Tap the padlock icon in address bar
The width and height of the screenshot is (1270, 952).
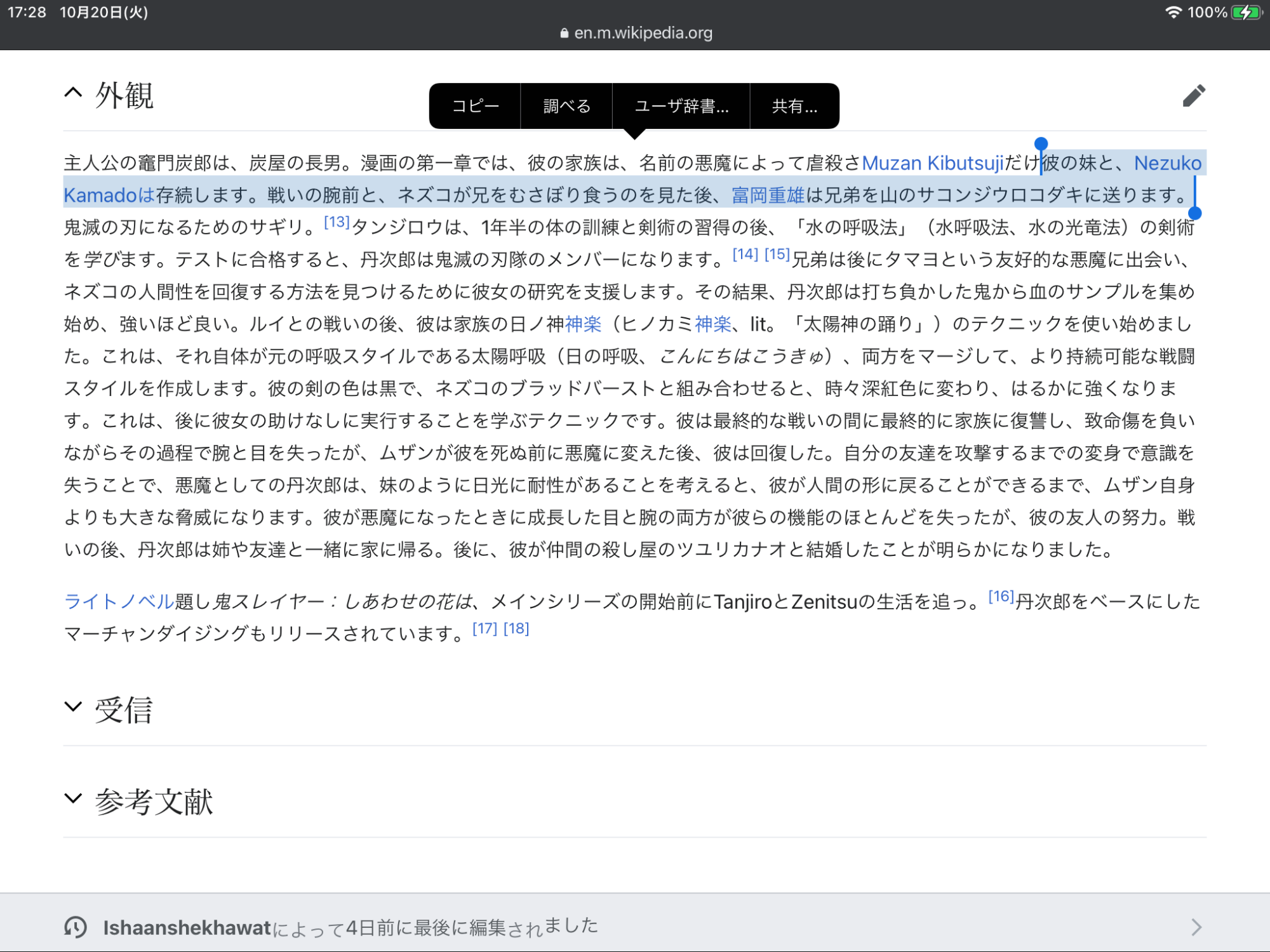pos(564,33)
